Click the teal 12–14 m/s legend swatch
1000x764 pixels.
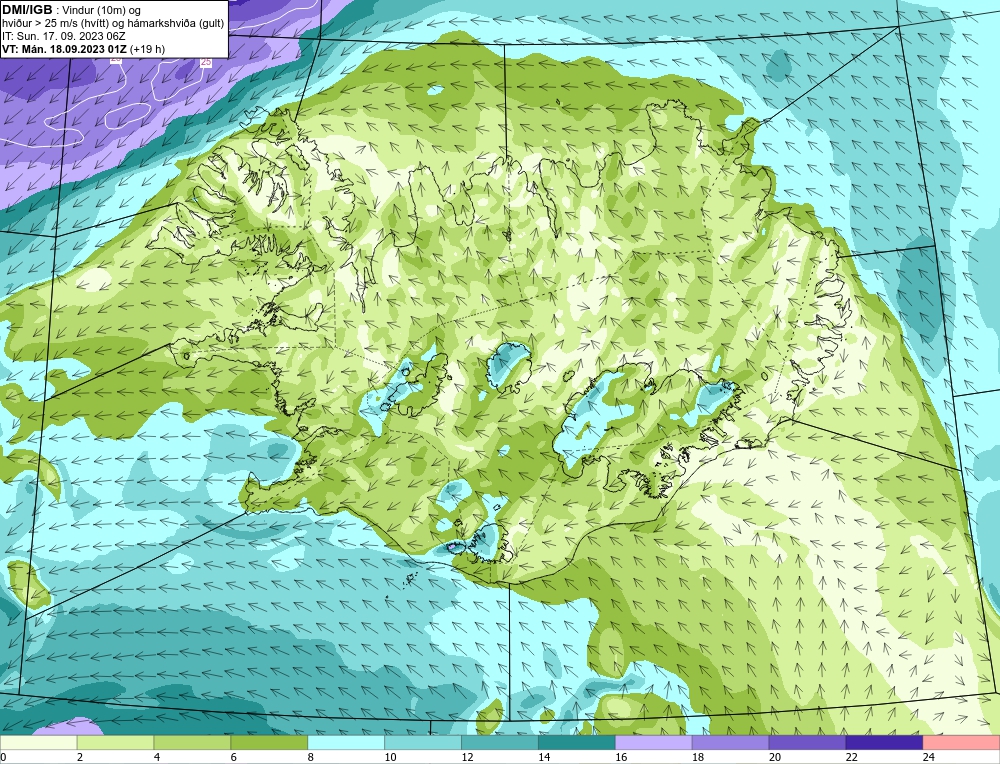click(x=500, y=742)
